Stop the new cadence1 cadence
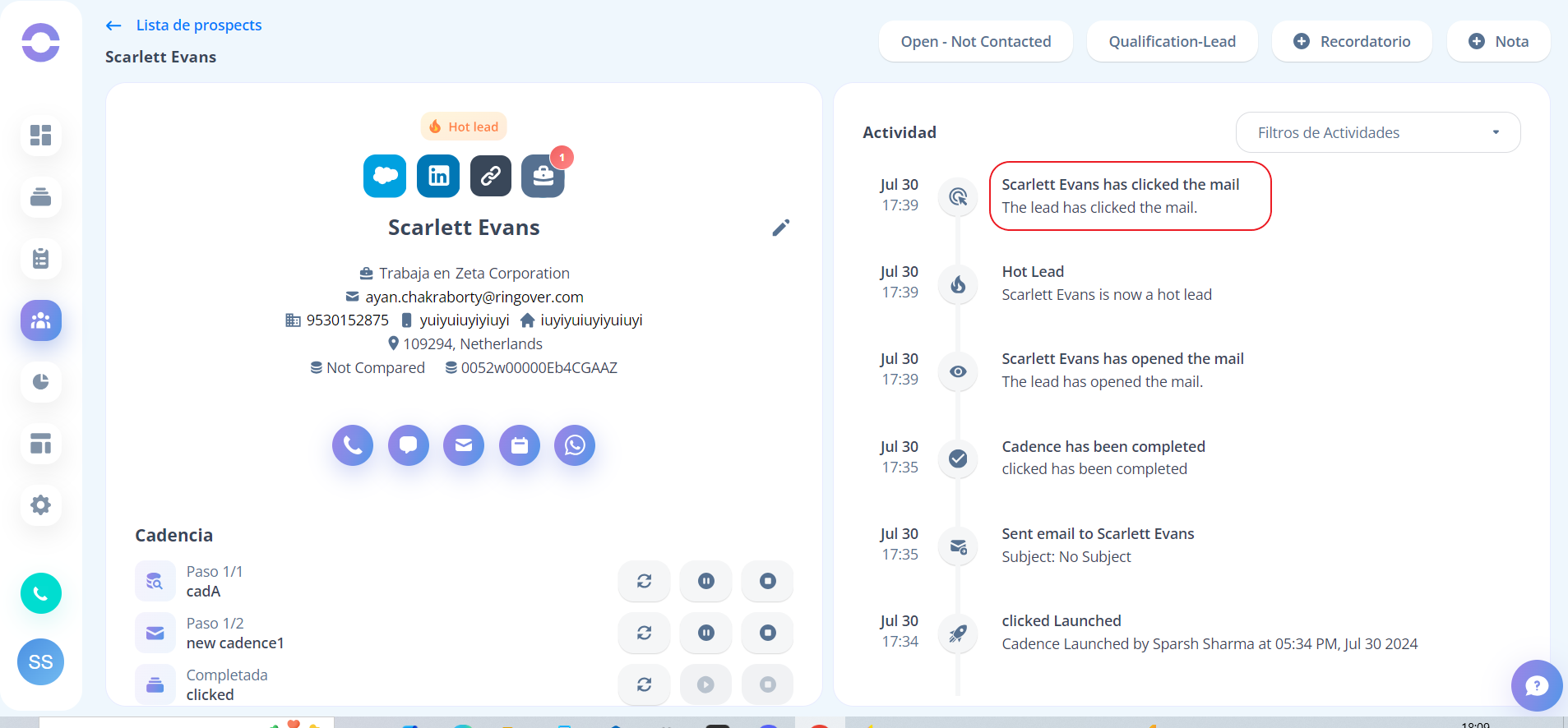1568x728 pixels. click(x=768, y=633)
